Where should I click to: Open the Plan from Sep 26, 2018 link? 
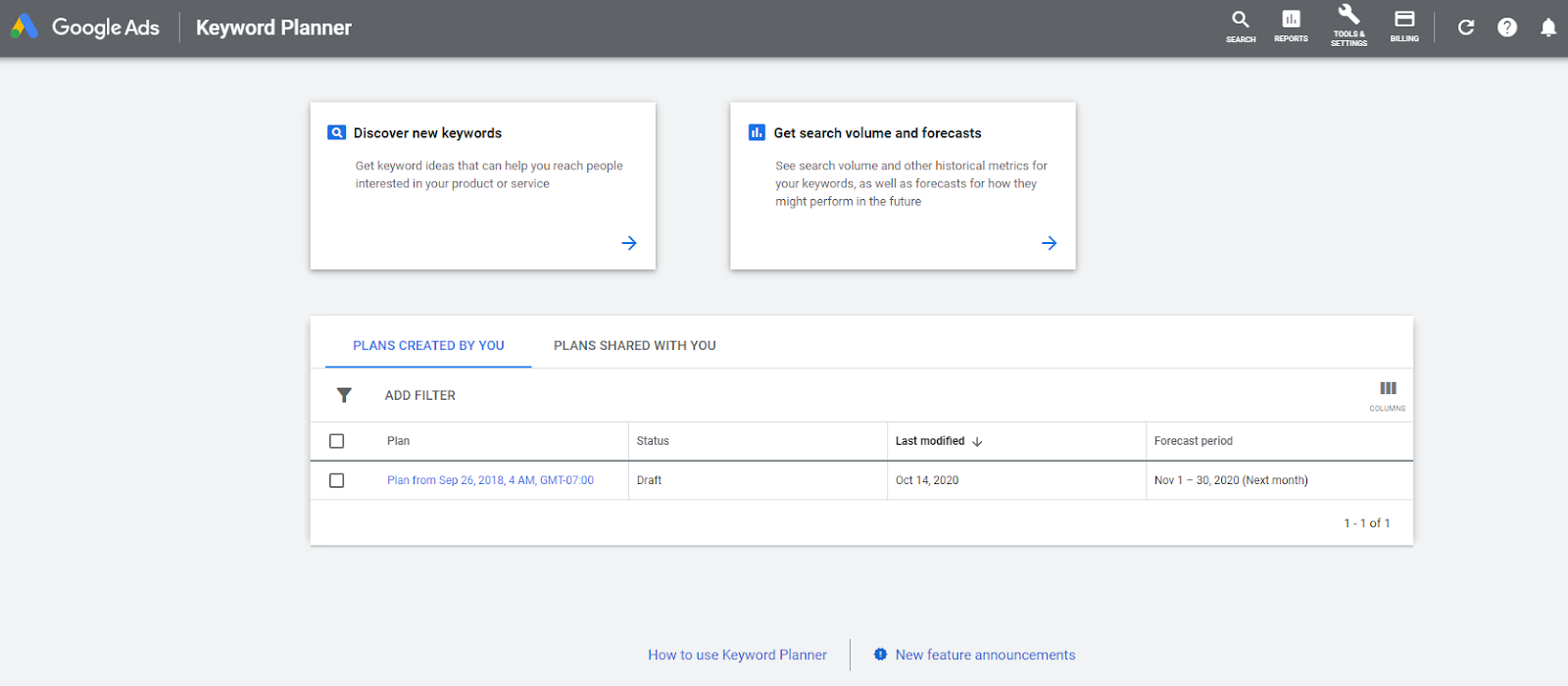coord(490,480)
